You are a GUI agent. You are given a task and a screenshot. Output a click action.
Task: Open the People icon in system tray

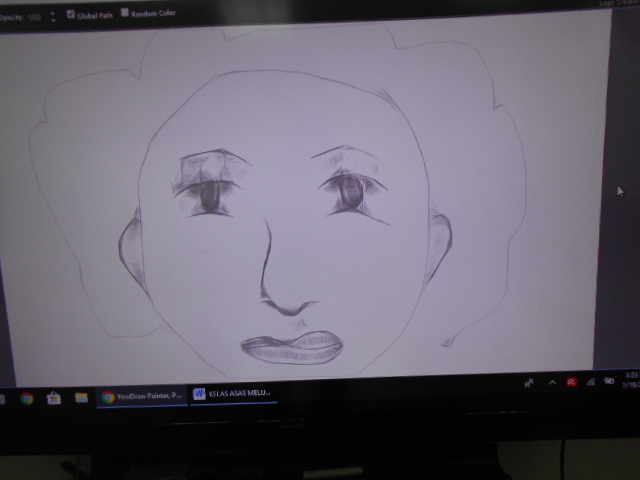click(x=529, y=383)
